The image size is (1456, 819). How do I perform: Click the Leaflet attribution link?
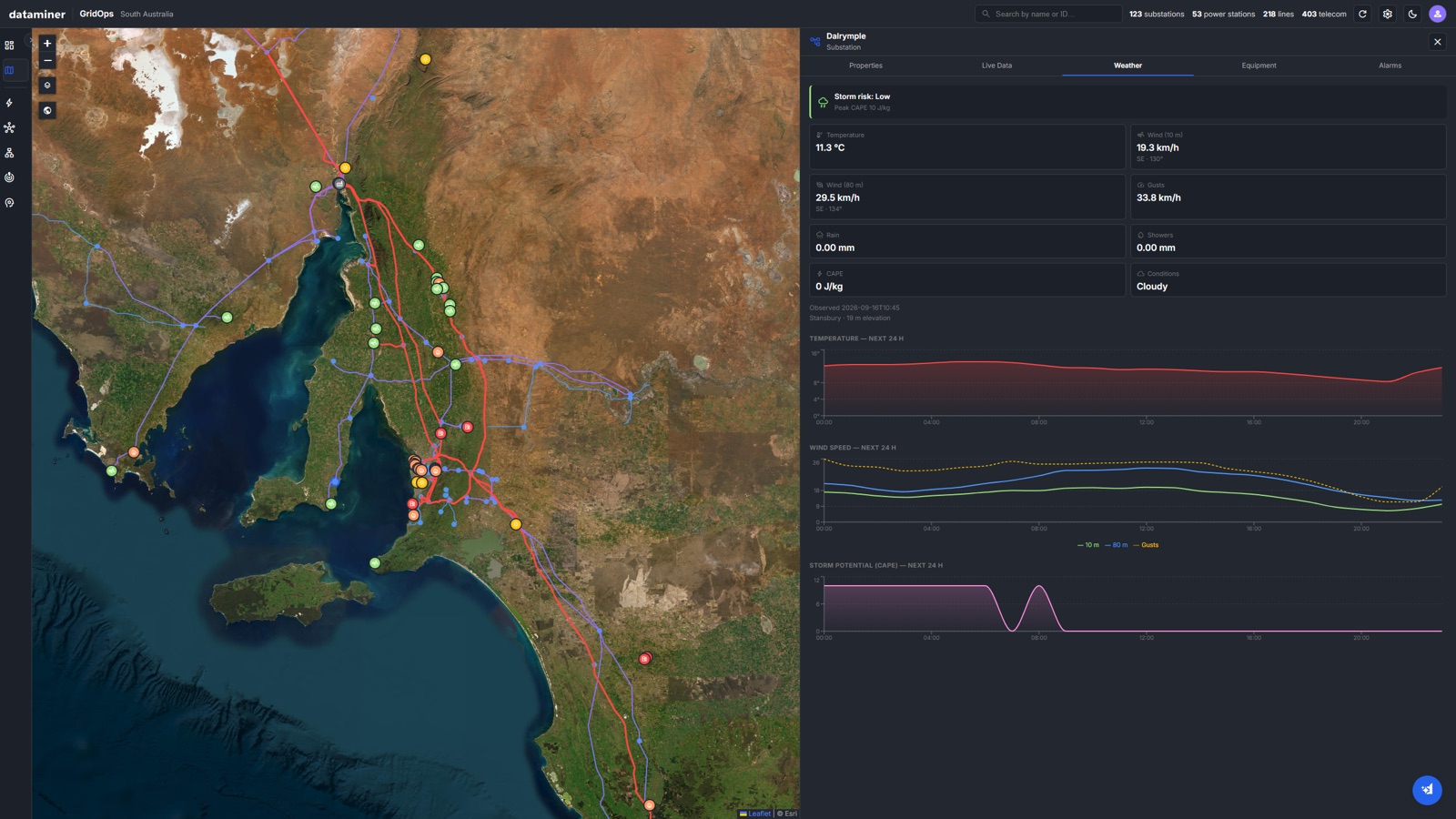pyautogui.click(x=755, y=814)
